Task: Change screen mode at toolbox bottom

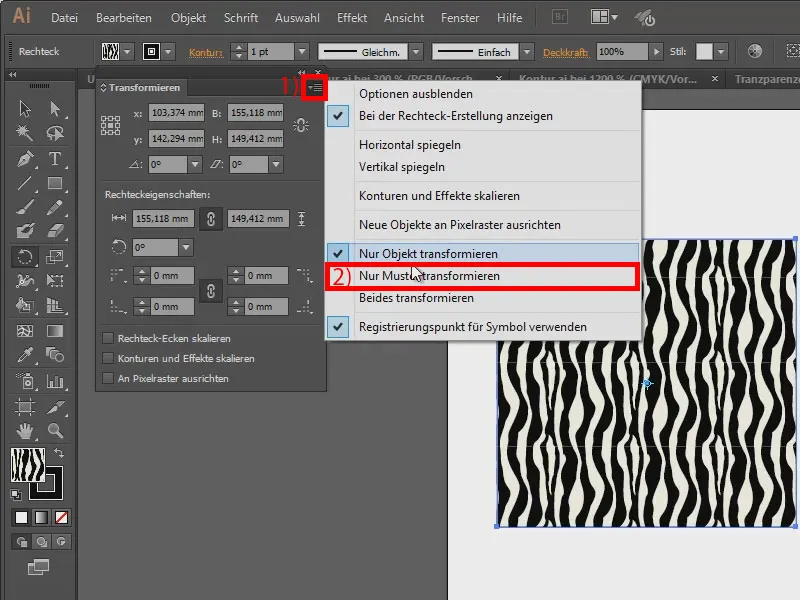Action: (38, 567)
